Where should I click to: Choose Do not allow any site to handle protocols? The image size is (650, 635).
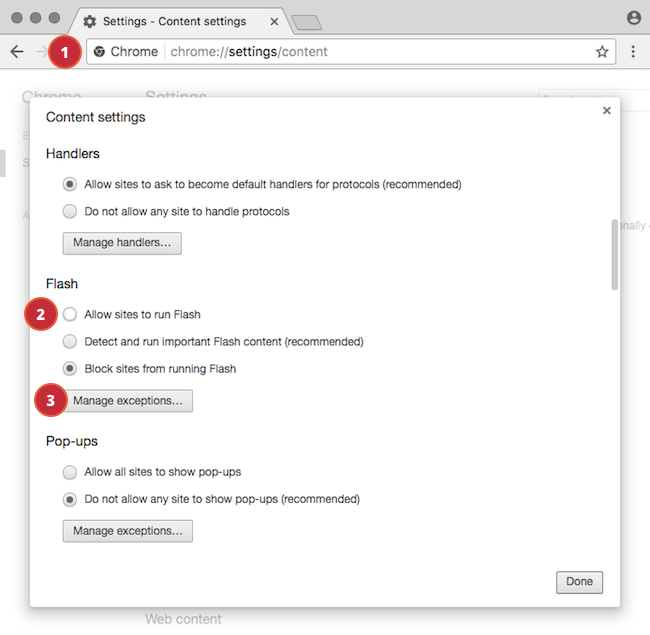tap(70, 211)
